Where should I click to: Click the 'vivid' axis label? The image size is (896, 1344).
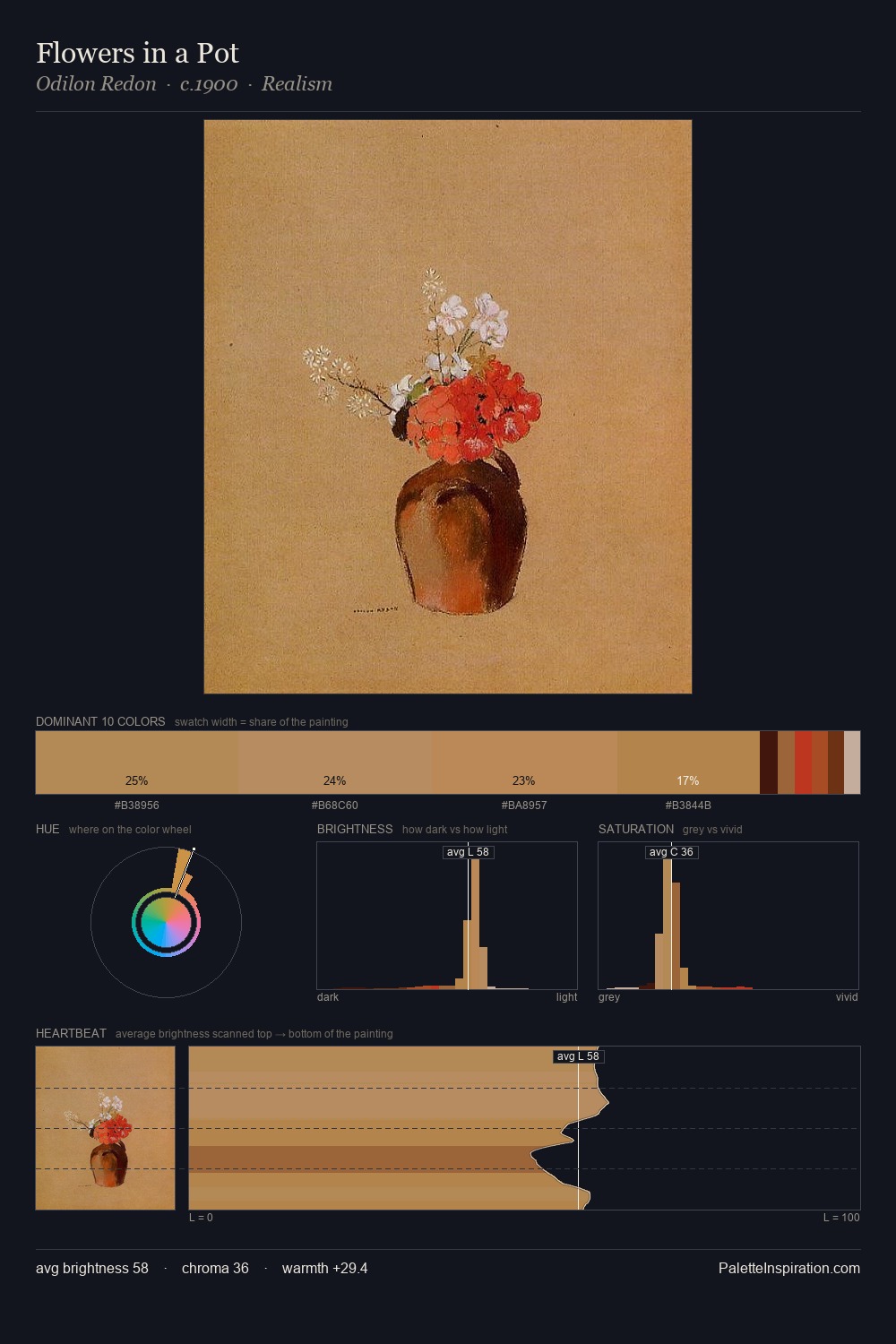pyautogui.click(x=847, y=997)
